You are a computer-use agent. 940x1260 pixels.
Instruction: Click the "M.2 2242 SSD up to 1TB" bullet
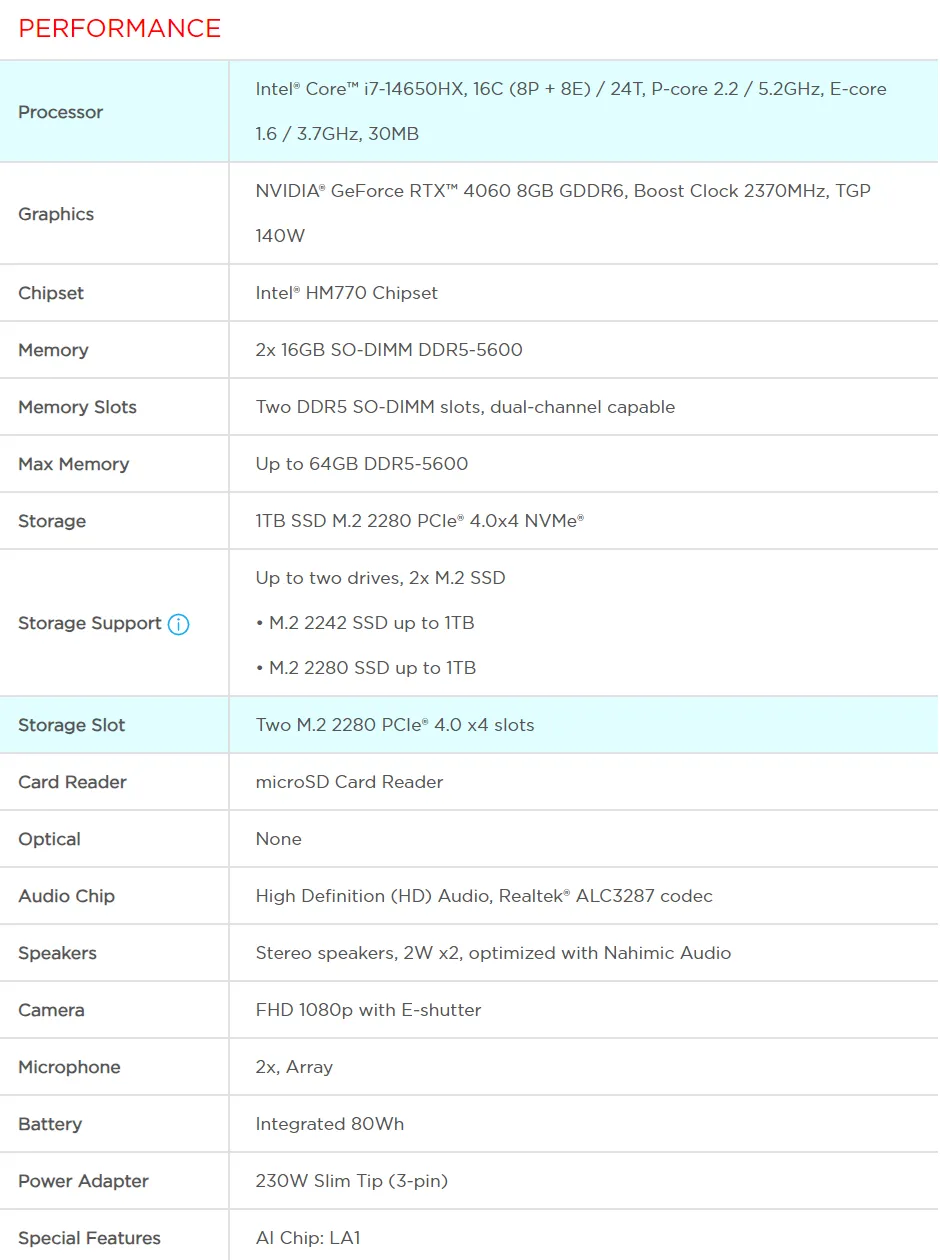tap(365, 623)
